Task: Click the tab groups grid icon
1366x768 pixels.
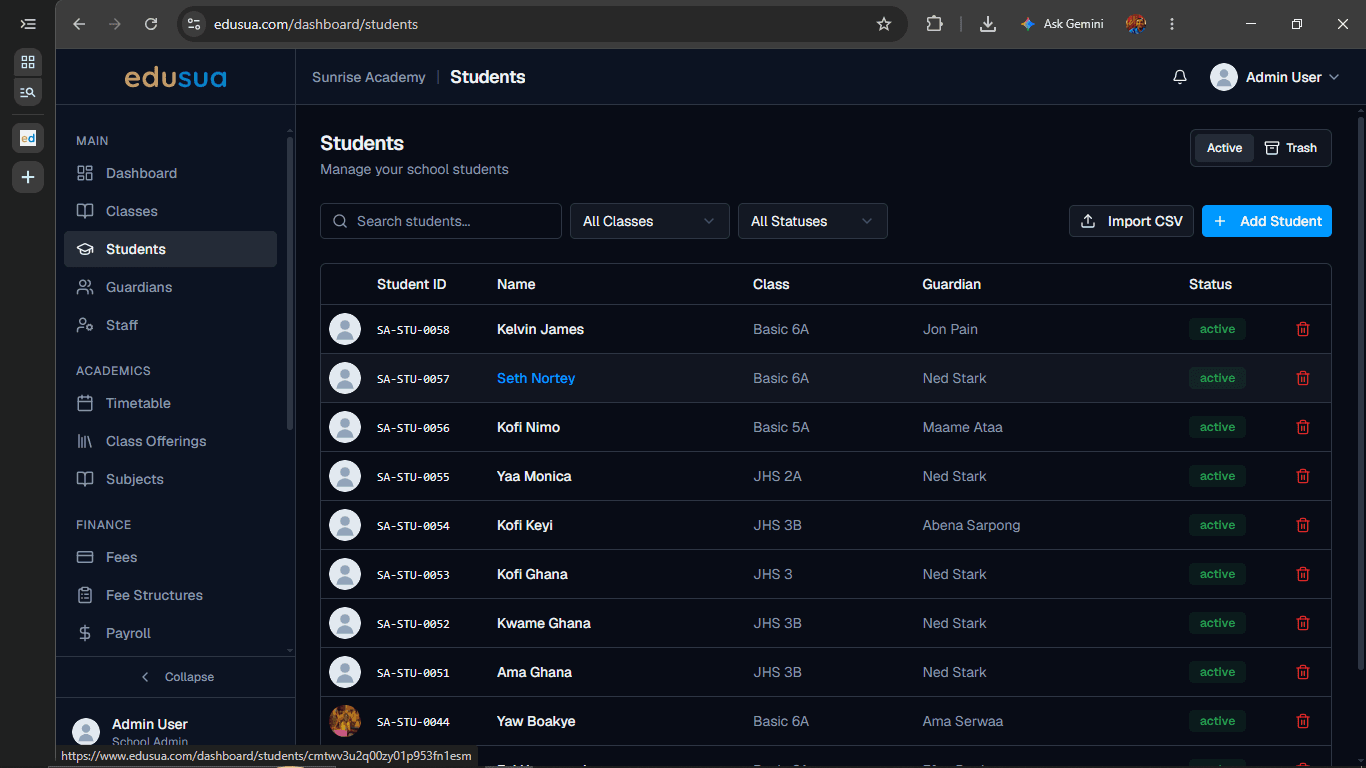Action: (28, 62)
